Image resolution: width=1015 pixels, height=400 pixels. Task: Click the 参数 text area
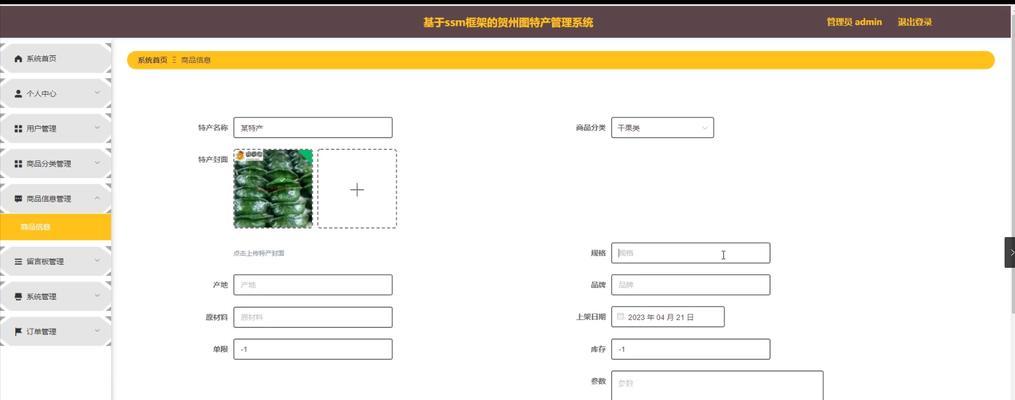(717, 385)
